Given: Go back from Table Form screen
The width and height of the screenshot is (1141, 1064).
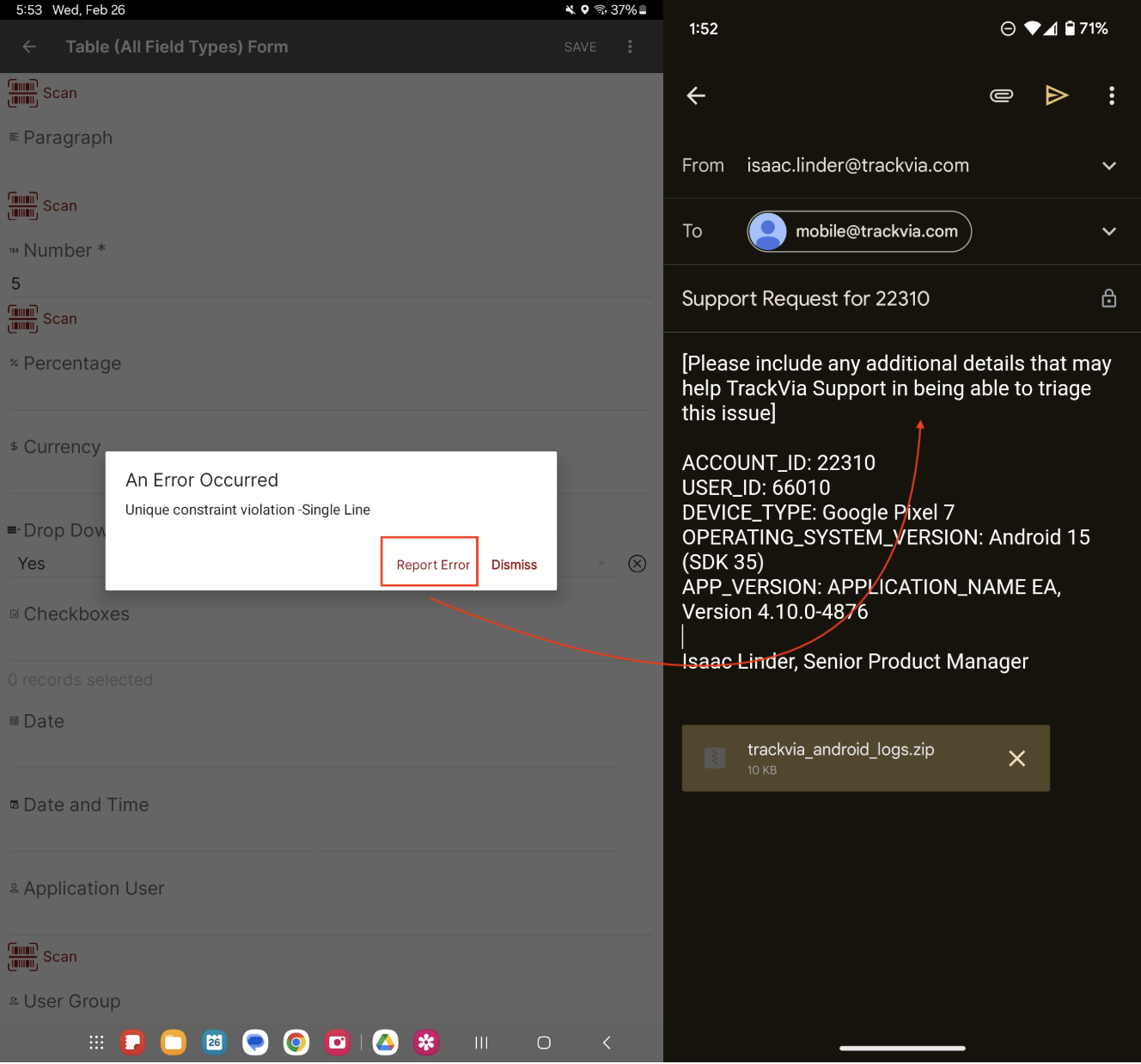Looking at the screenshot, I should pos(29,46).
